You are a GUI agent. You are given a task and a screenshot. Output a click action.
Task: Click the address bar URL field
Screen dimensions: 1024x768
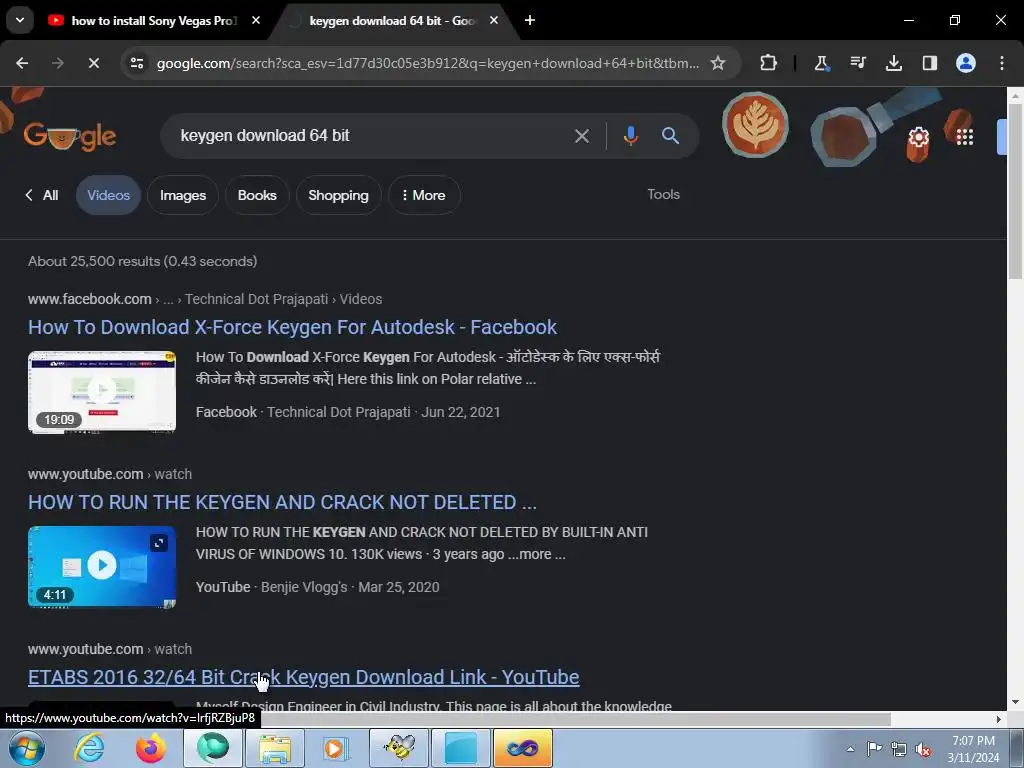428,63
